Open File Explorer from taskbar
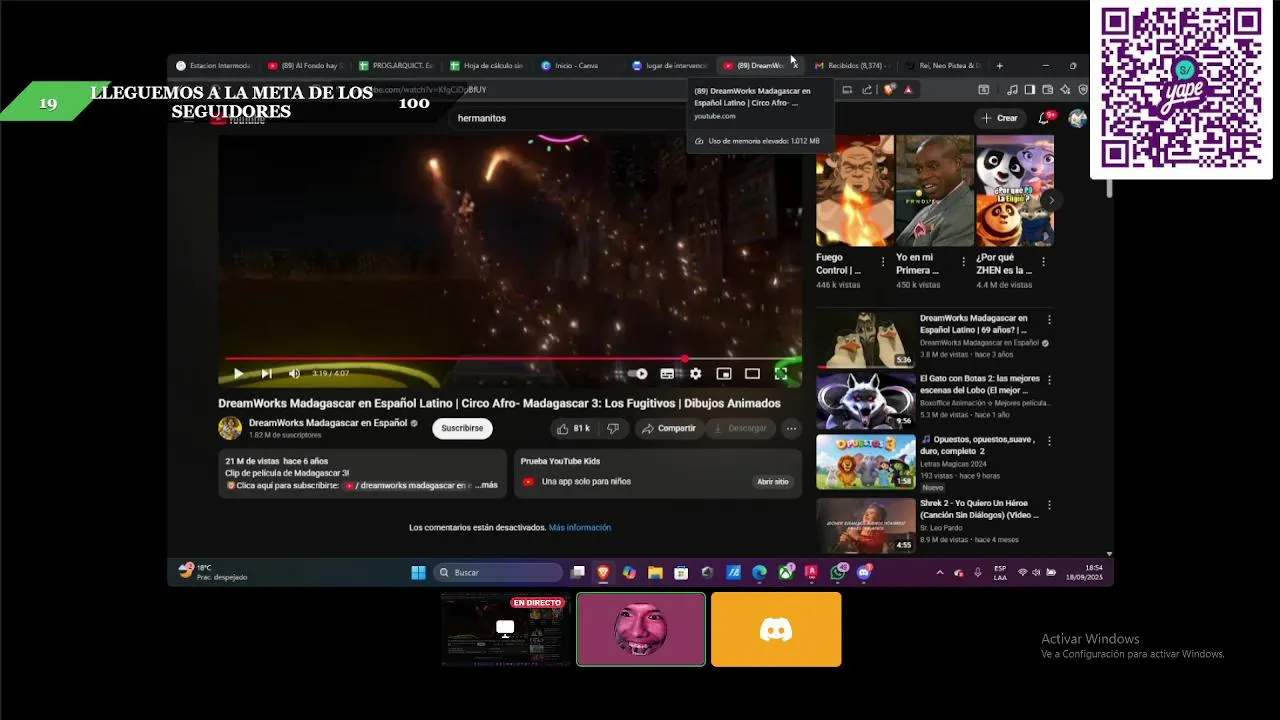1280x720 pixels. coord(655,573)
